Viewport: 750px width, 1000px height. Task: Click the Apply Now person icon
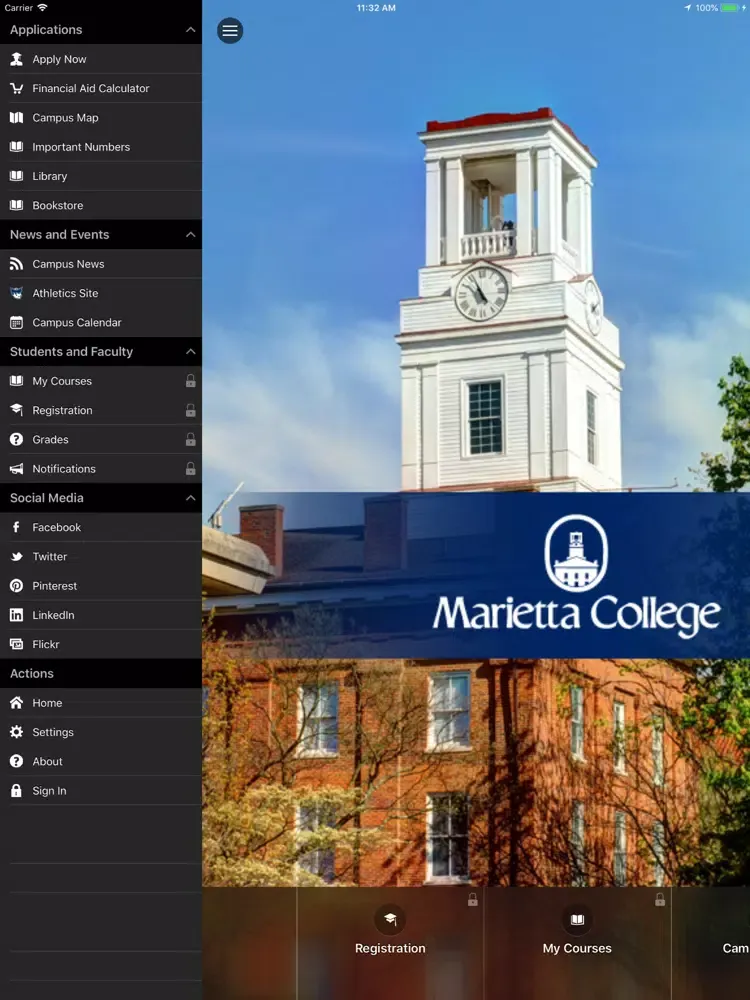click(17, 59)
